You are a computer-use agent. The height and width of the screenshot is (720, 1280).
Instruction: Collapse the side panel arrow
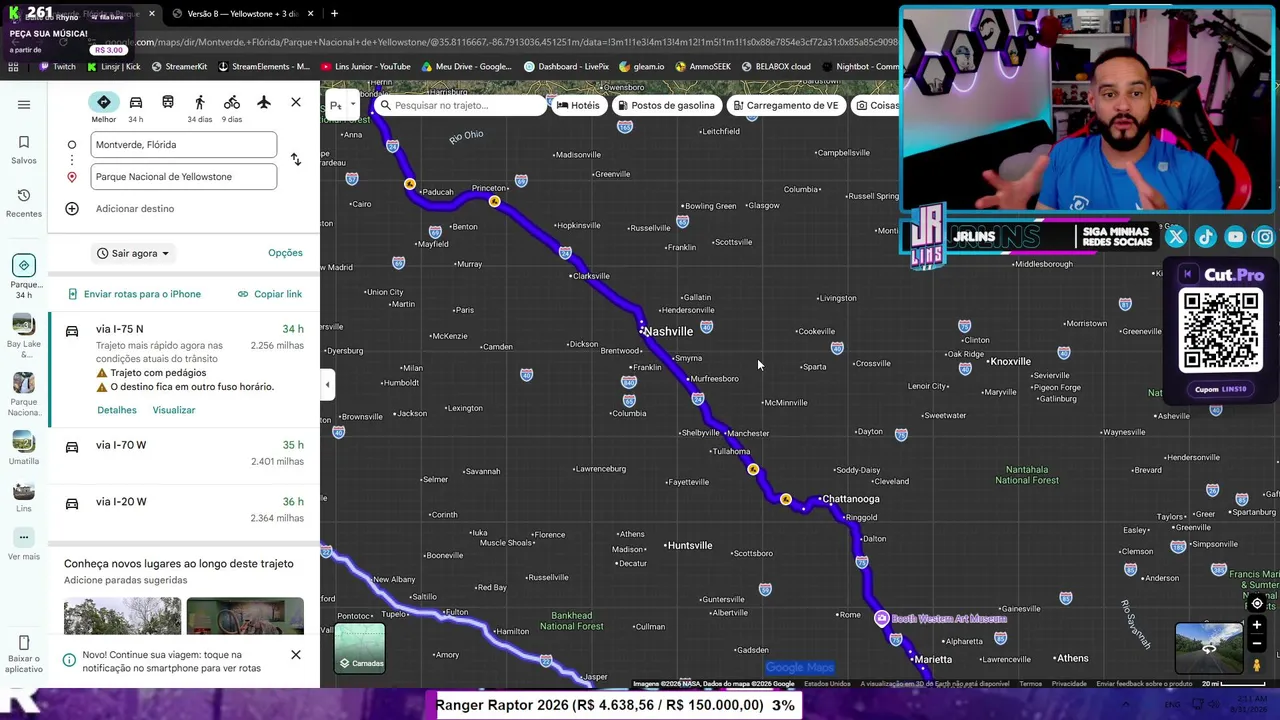[327, 384]
